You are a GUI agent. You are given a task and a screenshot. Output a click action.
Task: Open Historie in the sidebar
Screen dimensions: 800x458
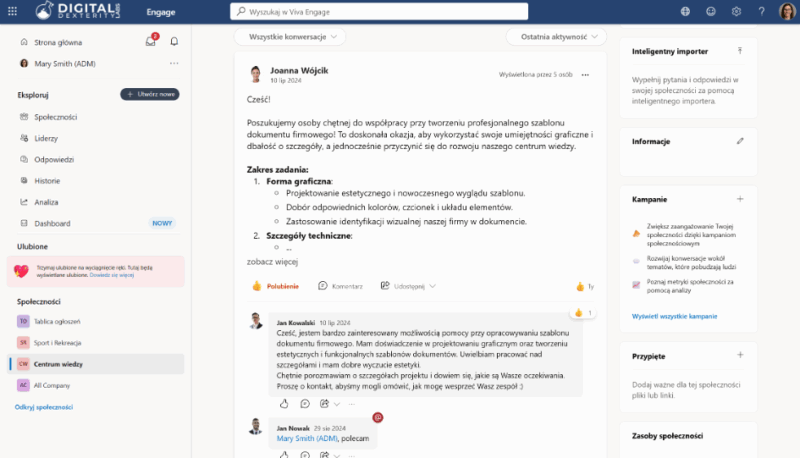tap(47, 181)
